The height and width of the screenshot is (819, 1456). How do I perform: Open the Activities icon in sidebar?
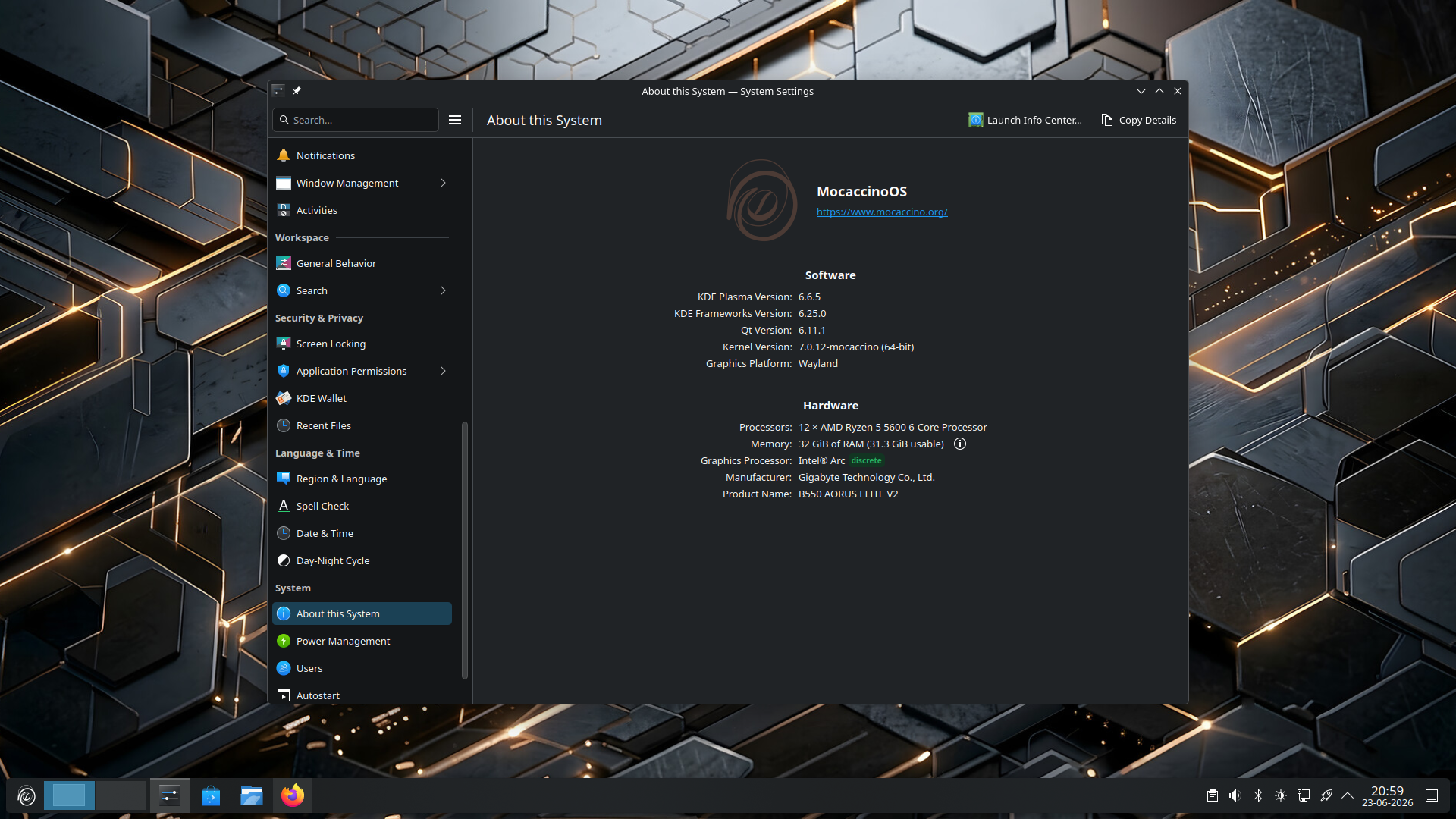pyautogui.click(x=284, y=210)
